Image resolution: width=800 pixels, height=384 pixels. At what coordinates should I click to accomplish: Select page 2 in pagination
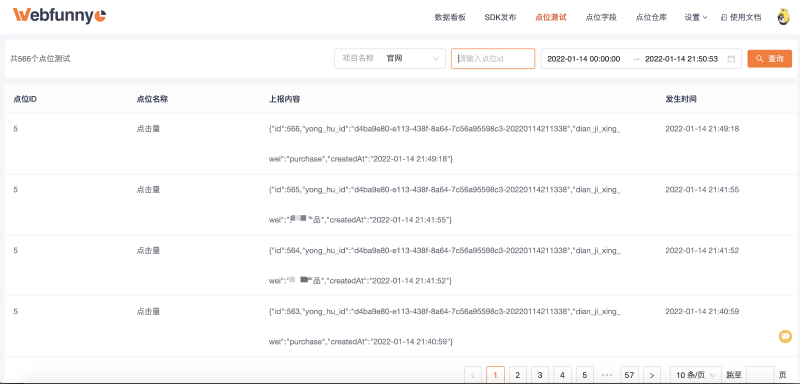518,375
